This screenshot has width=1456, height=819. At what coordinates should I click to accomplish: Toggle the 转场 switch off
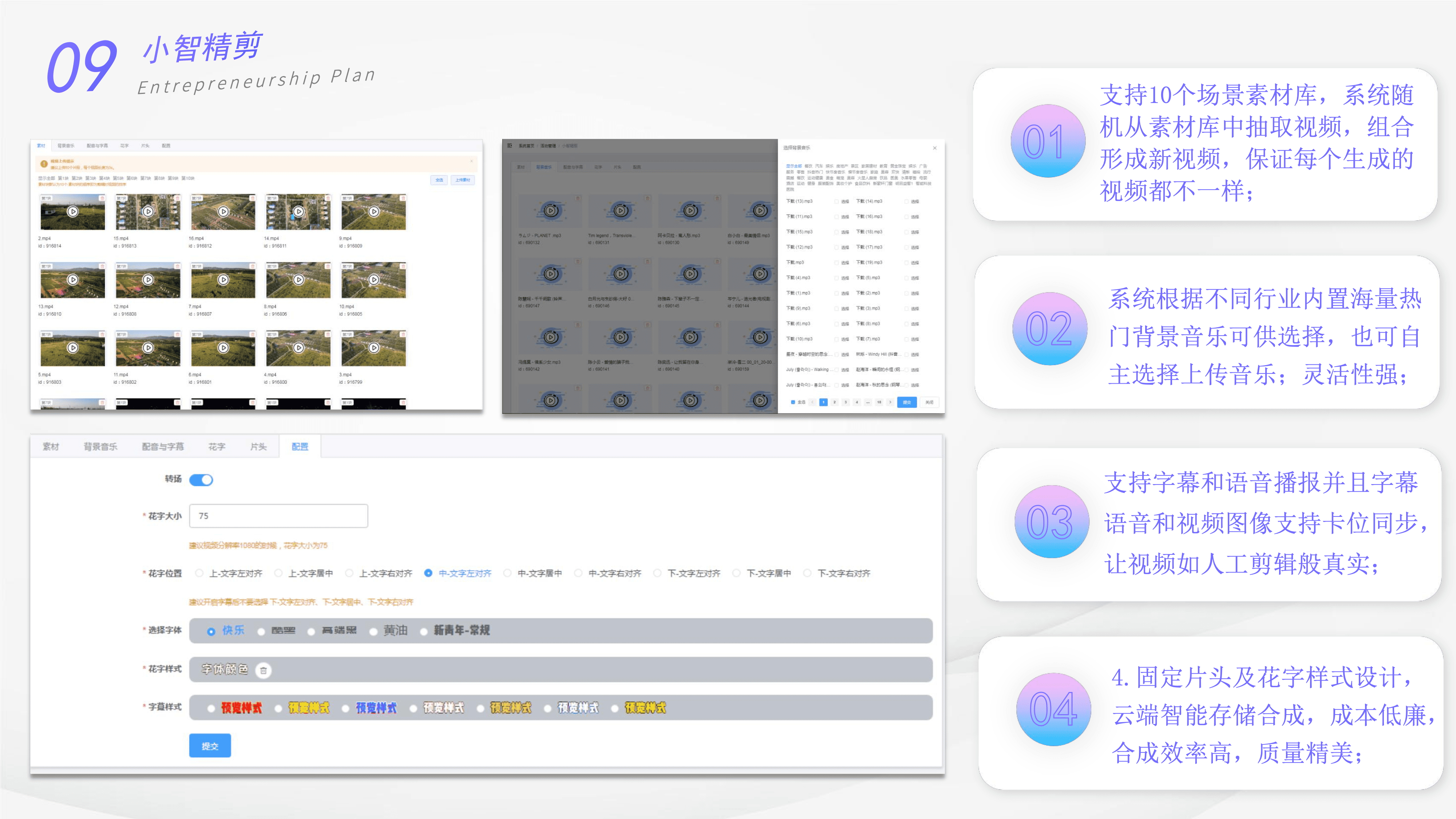tap(201, 480)
